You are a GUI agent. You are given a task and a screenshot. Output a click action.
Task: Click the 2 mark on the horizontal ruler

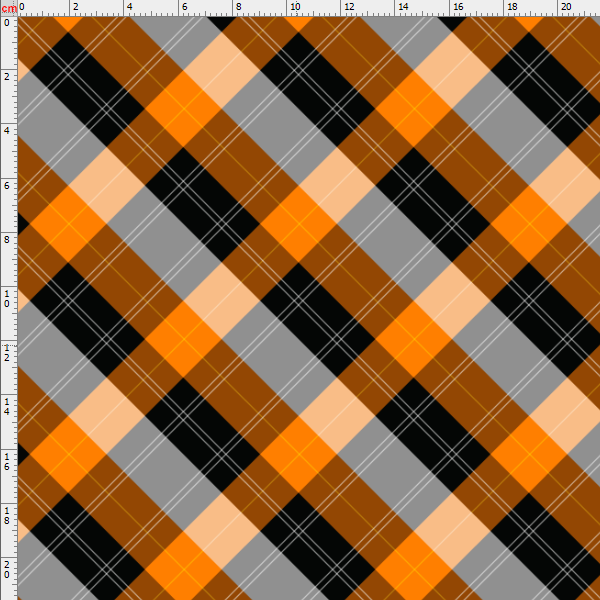point(76,7)
